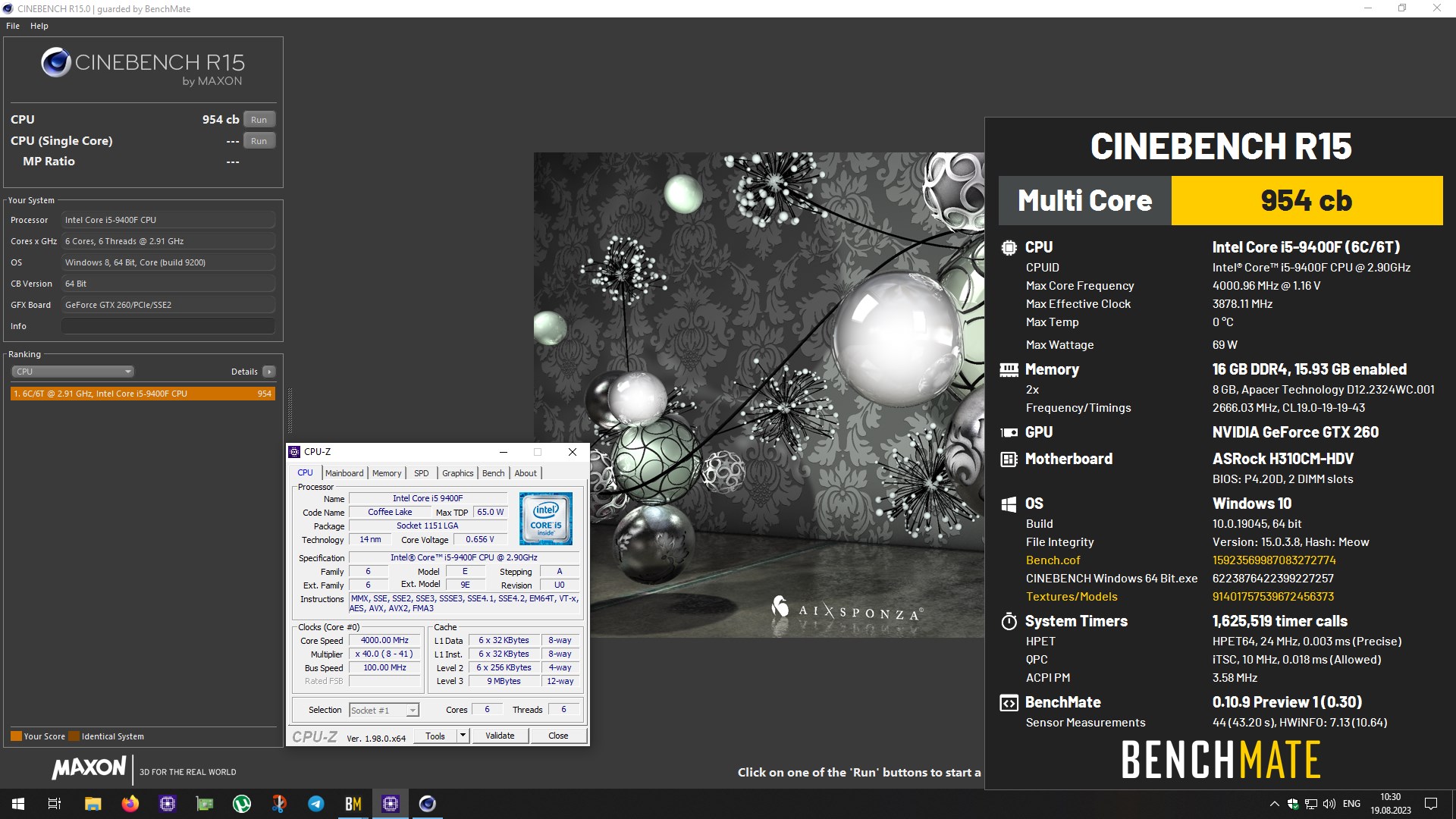Open the File menu in Cinebench
The width and height of the screenshot is (1456, 819).
coord(13,26)
